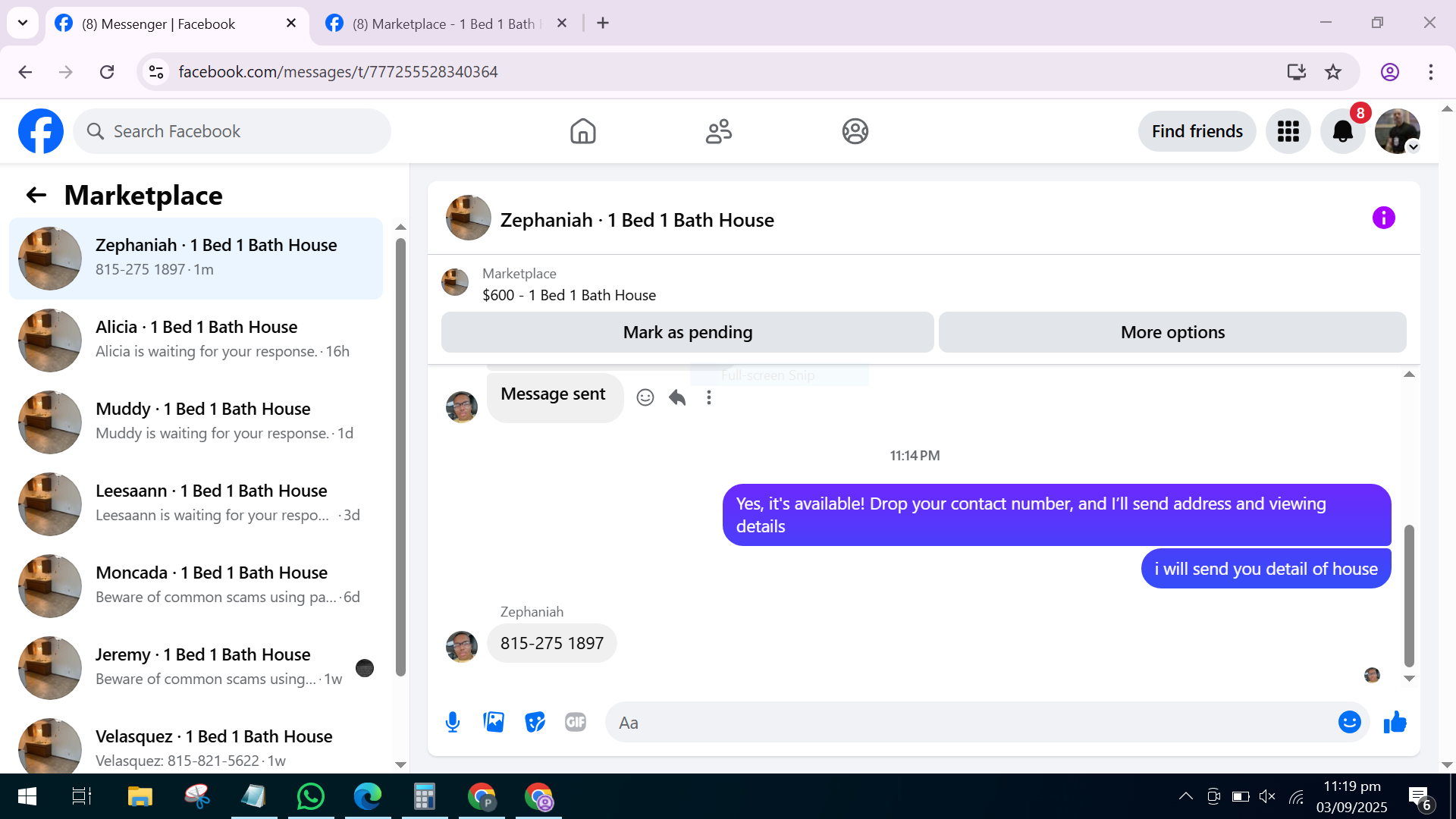
Task: Click the 'Yes, it's available!' message bubble
Action: (1056, 515)
